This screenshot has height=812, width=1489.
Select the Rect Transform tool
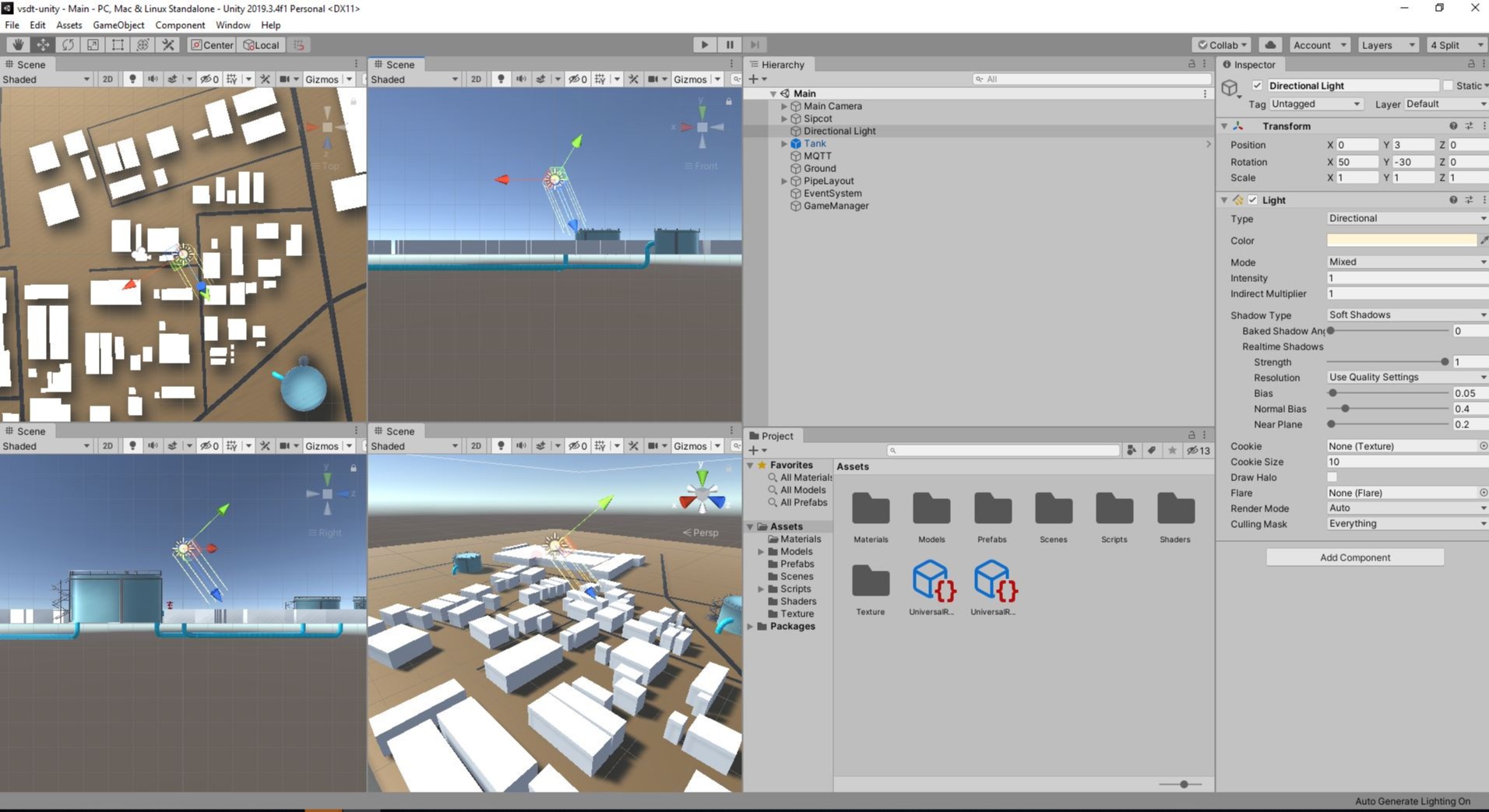(118, 45)
